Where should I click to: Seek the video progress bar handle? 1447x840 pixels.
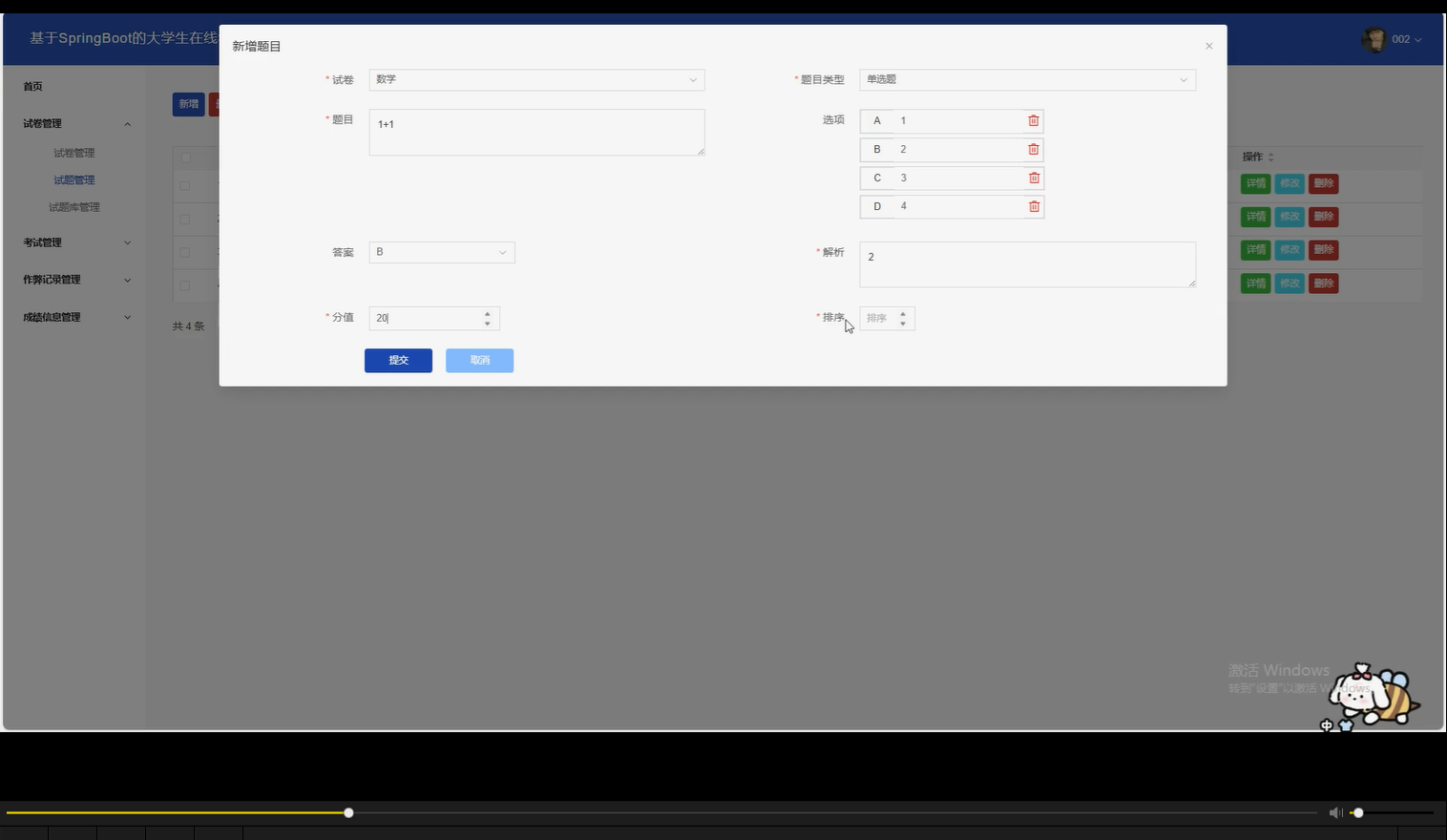348,812
